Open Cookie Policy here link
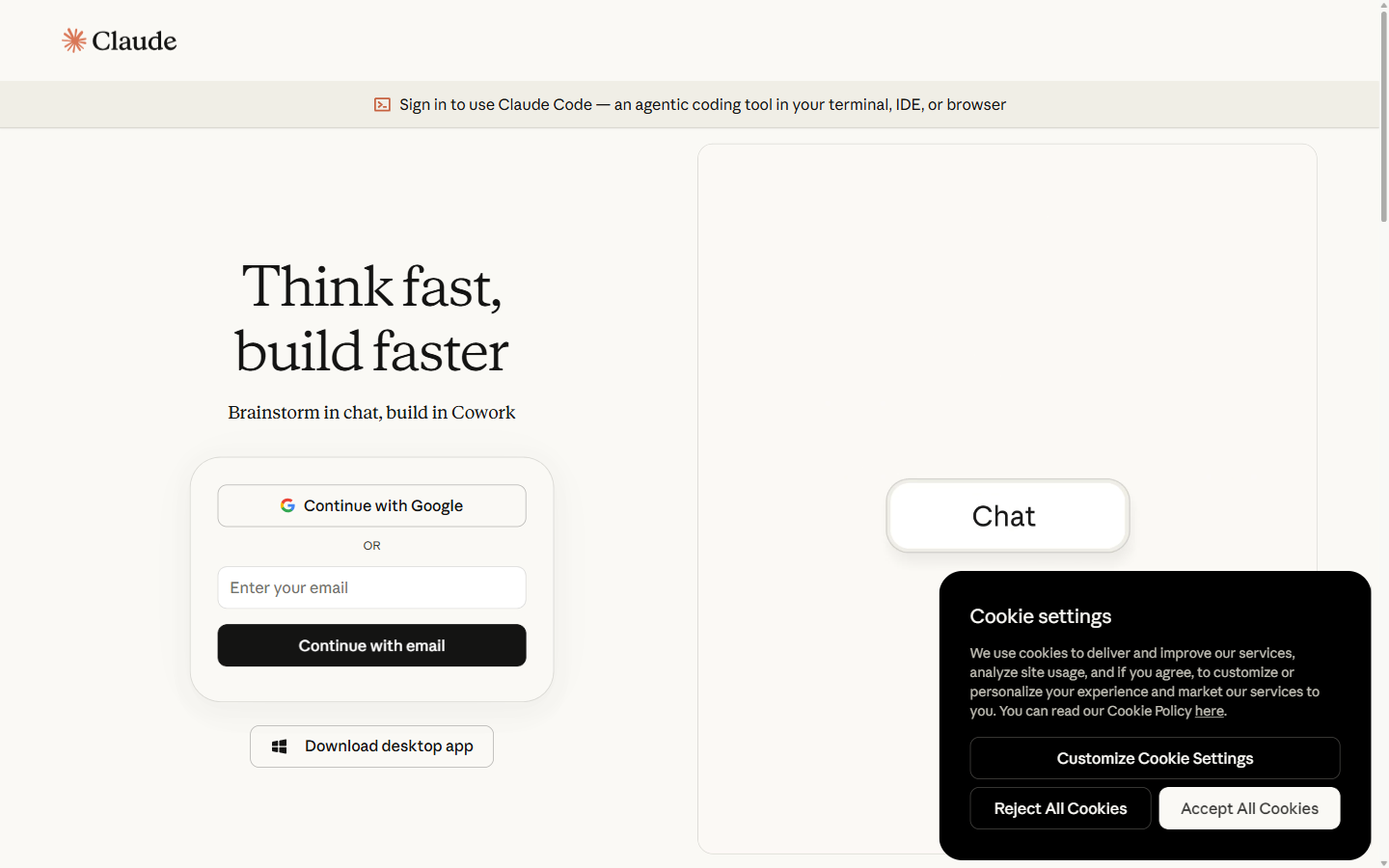This screenshot has height=868, width=1389. tap(1209, 711)
